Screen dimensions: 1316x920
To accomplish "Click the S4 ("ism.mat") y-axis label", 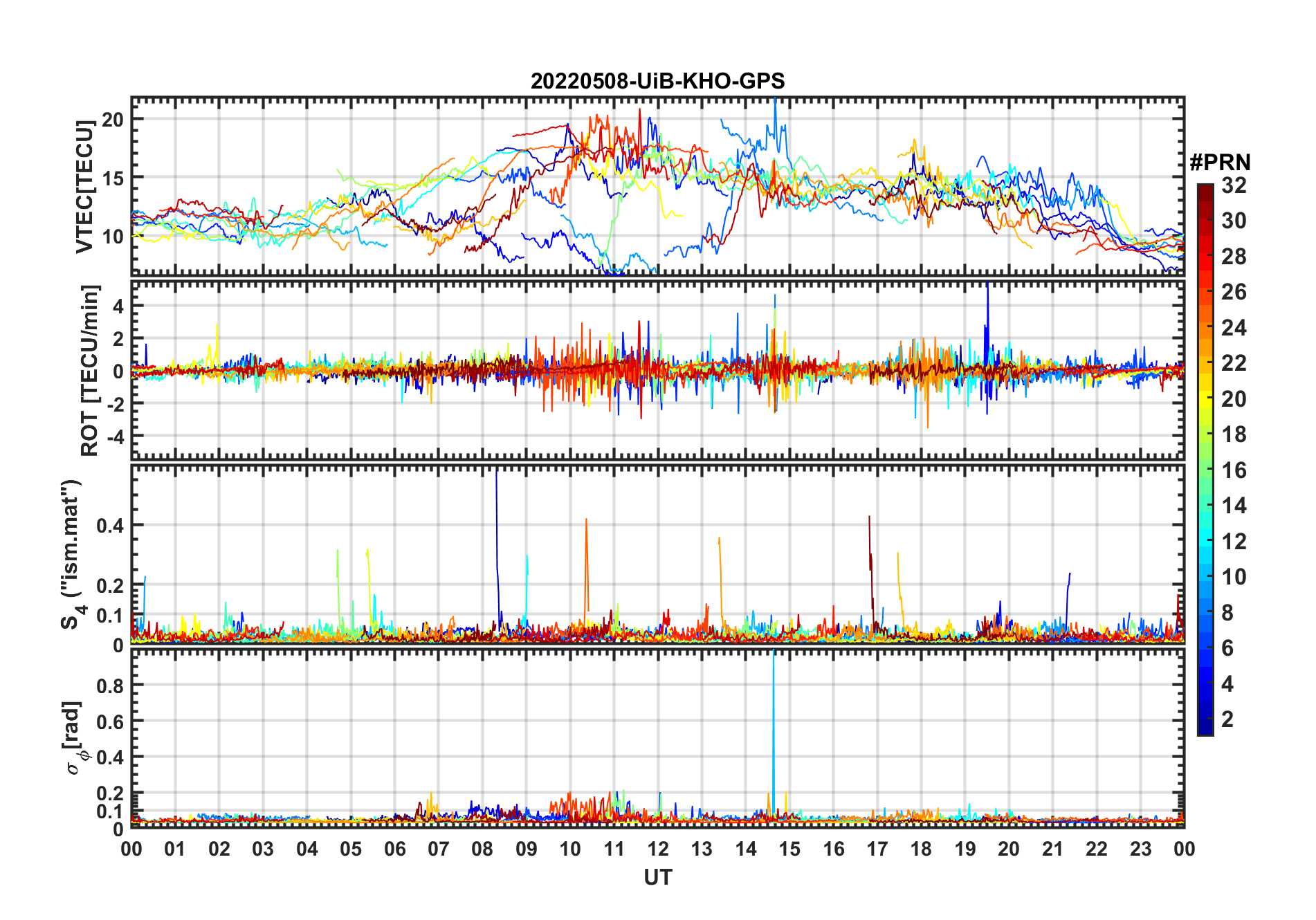I will (x=73, y=555).
